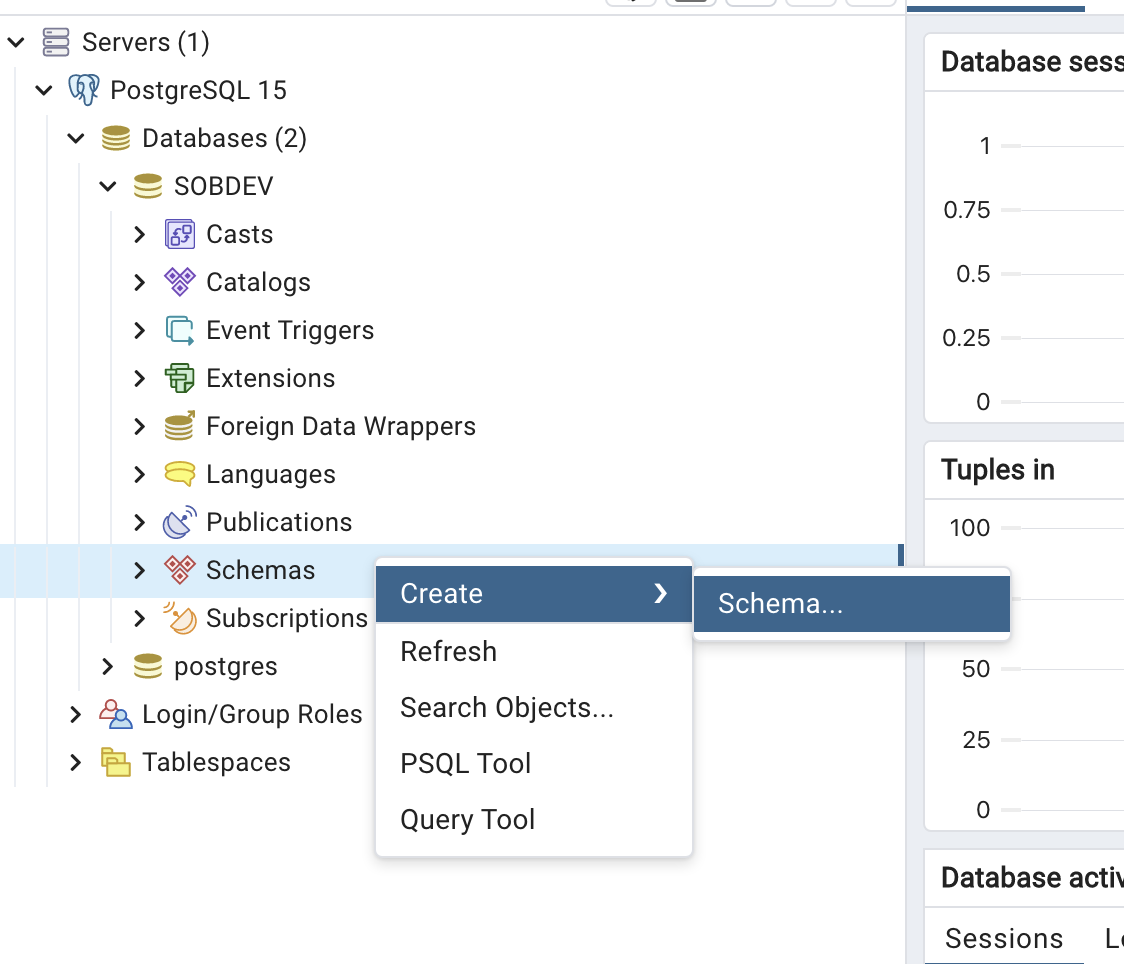Select the PostgreSQL 15 label
This screenshot has height=964, width=1124.
click(x=199, y=90)
